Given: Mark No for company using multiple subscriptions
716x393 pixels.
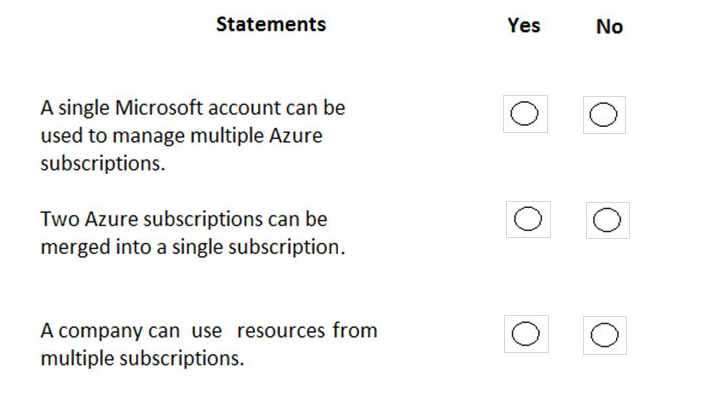Looking at the screenshot, I should (605, 335).
